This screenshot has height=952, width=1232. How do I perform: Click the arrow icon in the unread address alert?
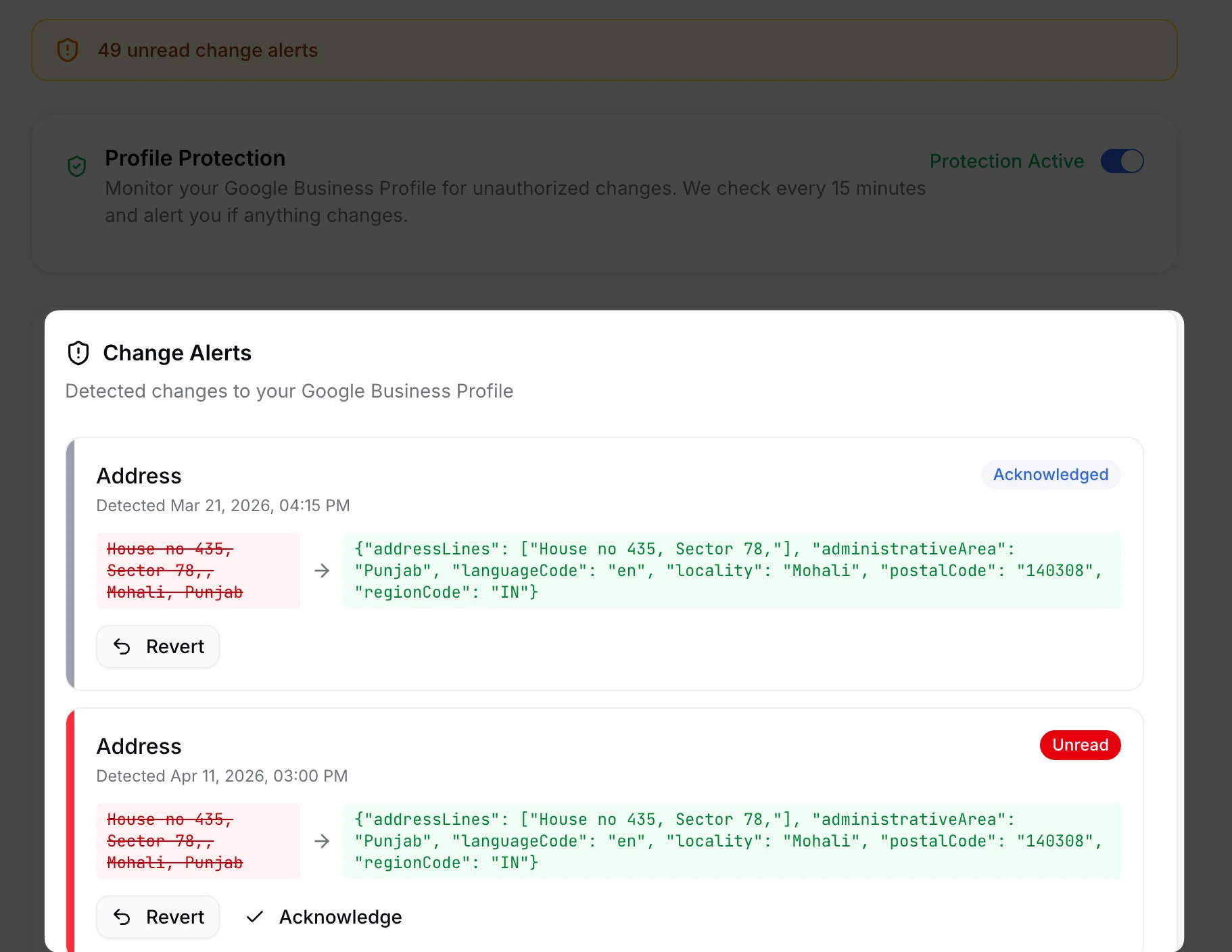tap(322, 841)
